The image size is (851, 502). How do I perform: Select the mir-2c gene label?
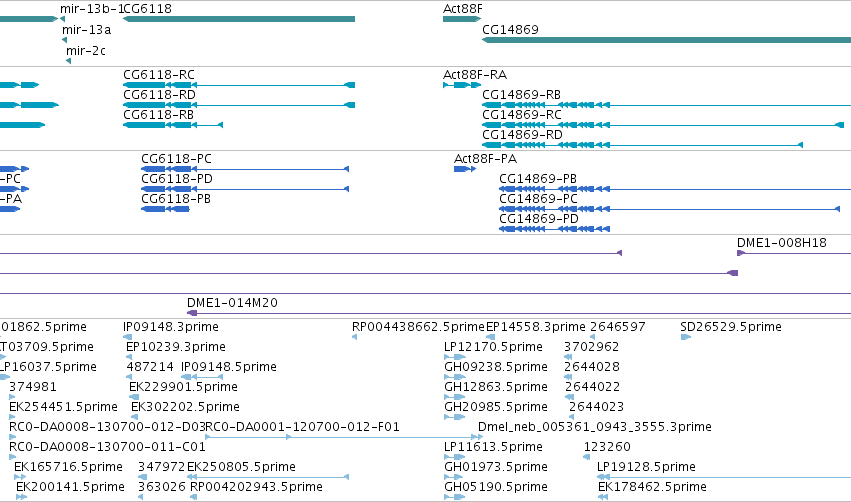[86, 51]
